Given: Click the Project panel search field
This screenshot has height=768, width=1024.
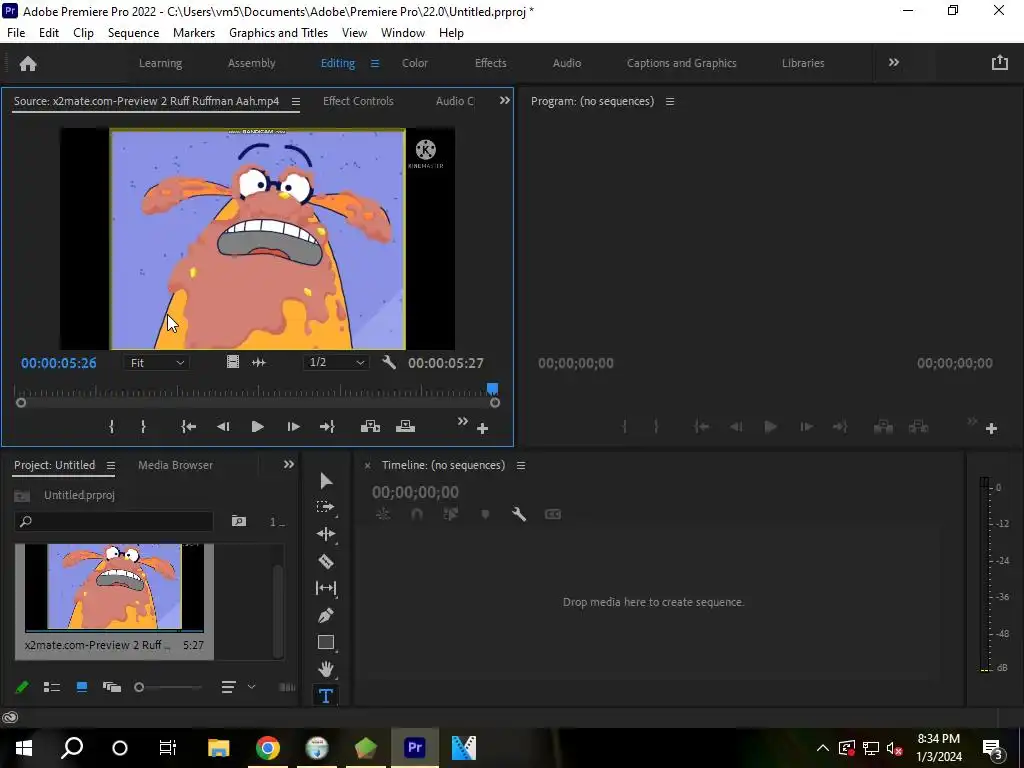Looking at the screenshot, I should [x=114, y=521].
